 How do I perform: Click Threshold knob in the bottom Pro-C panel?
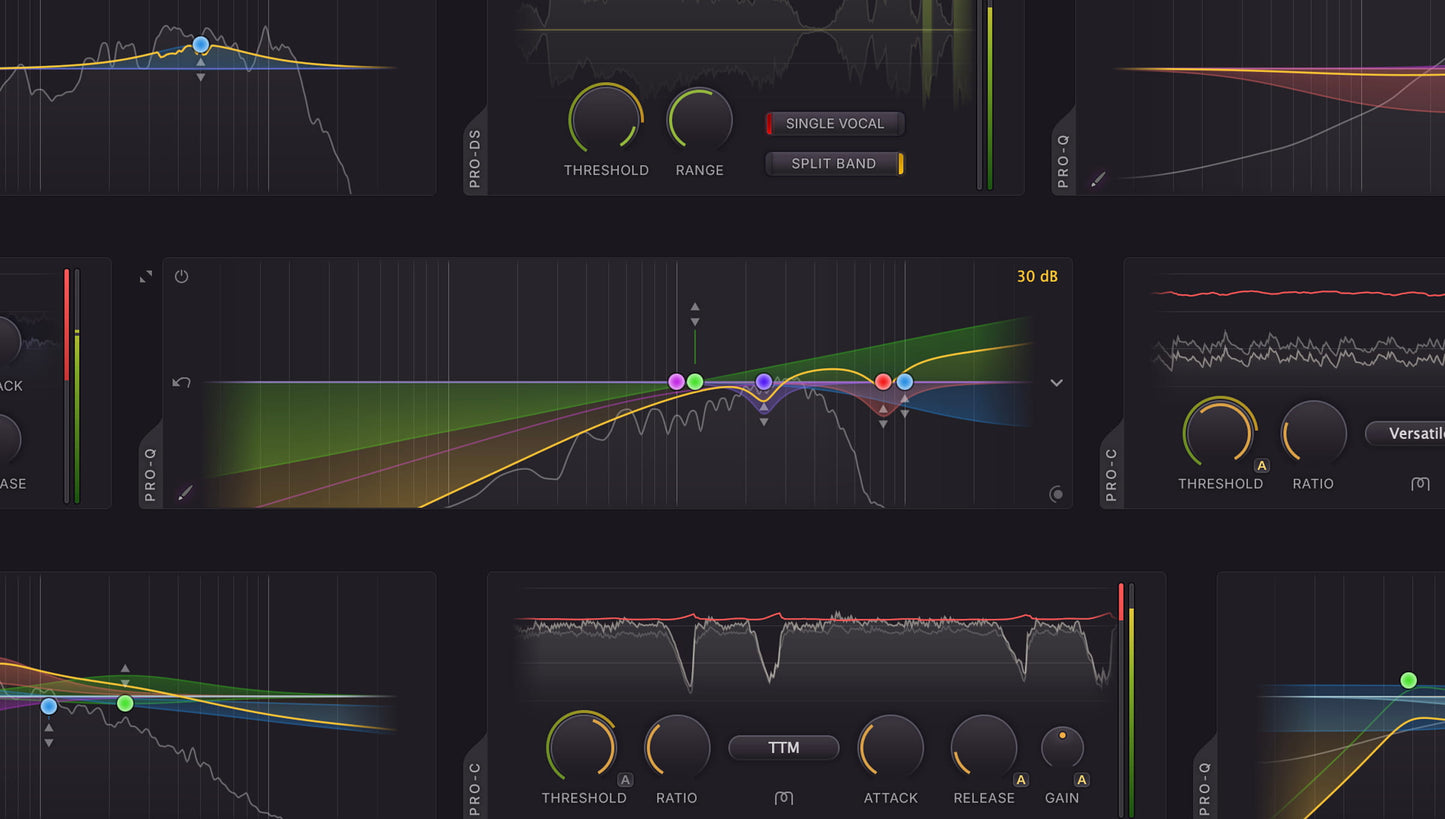584,747
